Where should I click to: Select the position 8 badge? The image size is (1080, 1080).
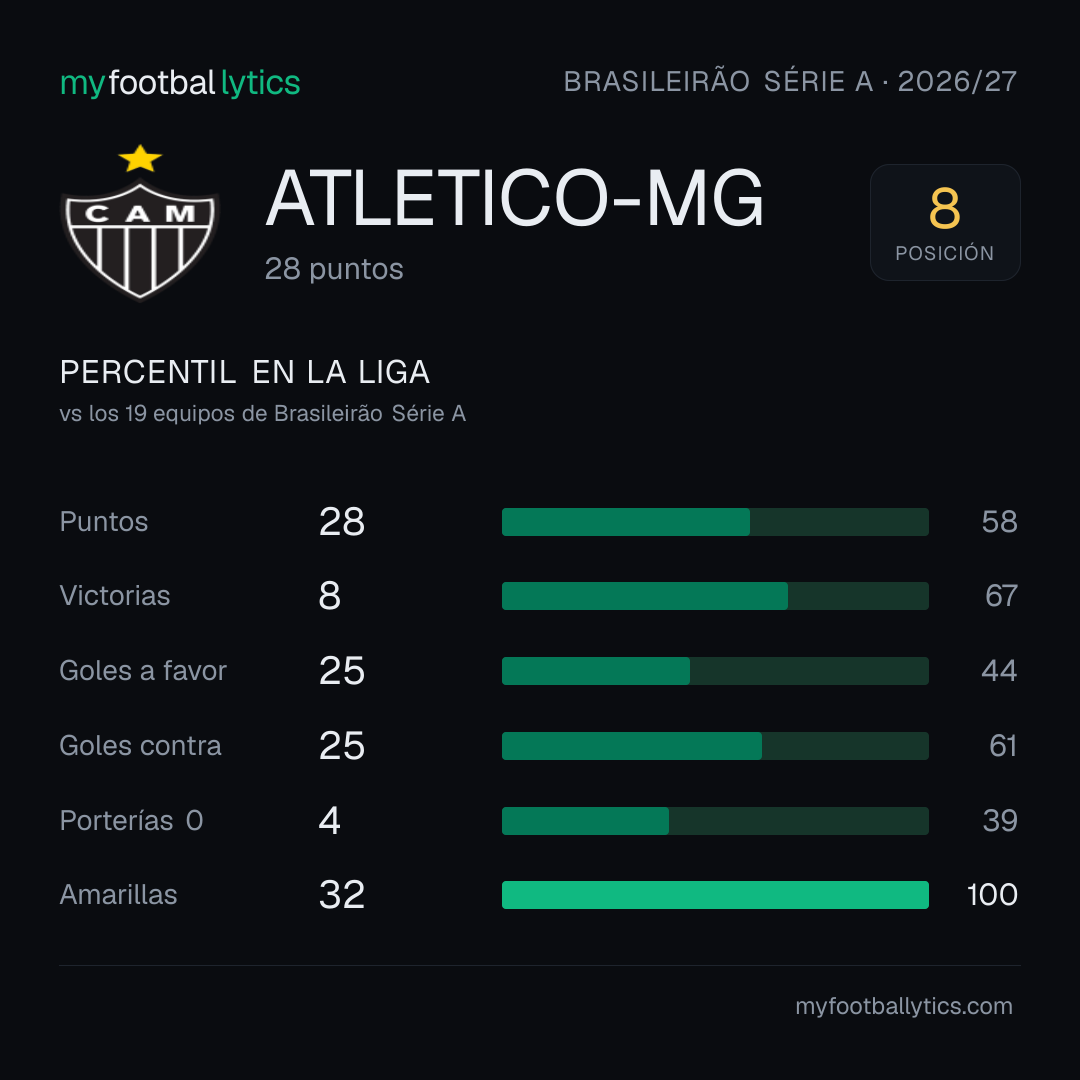pos(945,222)
